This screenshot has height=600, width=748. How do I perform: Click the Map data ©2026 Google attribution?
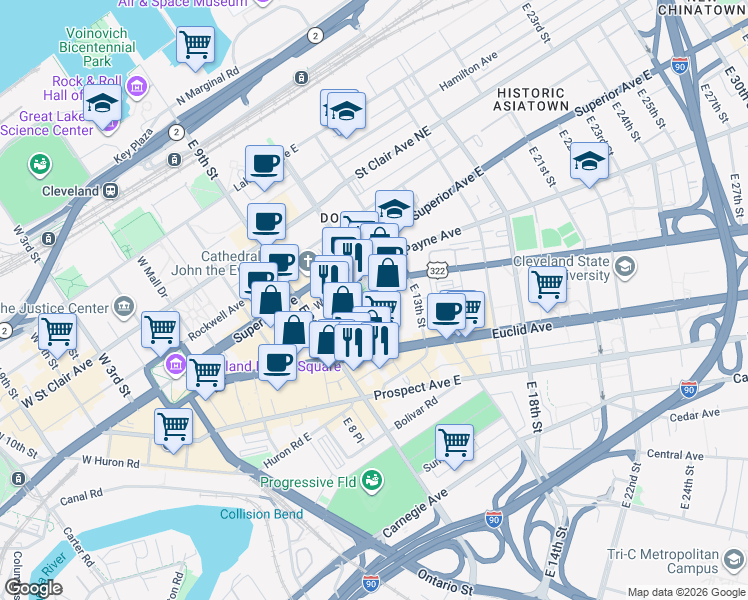point(686,592)
